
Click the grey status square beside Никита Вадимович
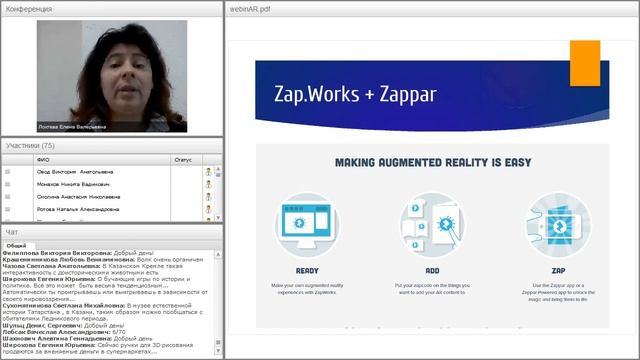click(x=7, y=184)
